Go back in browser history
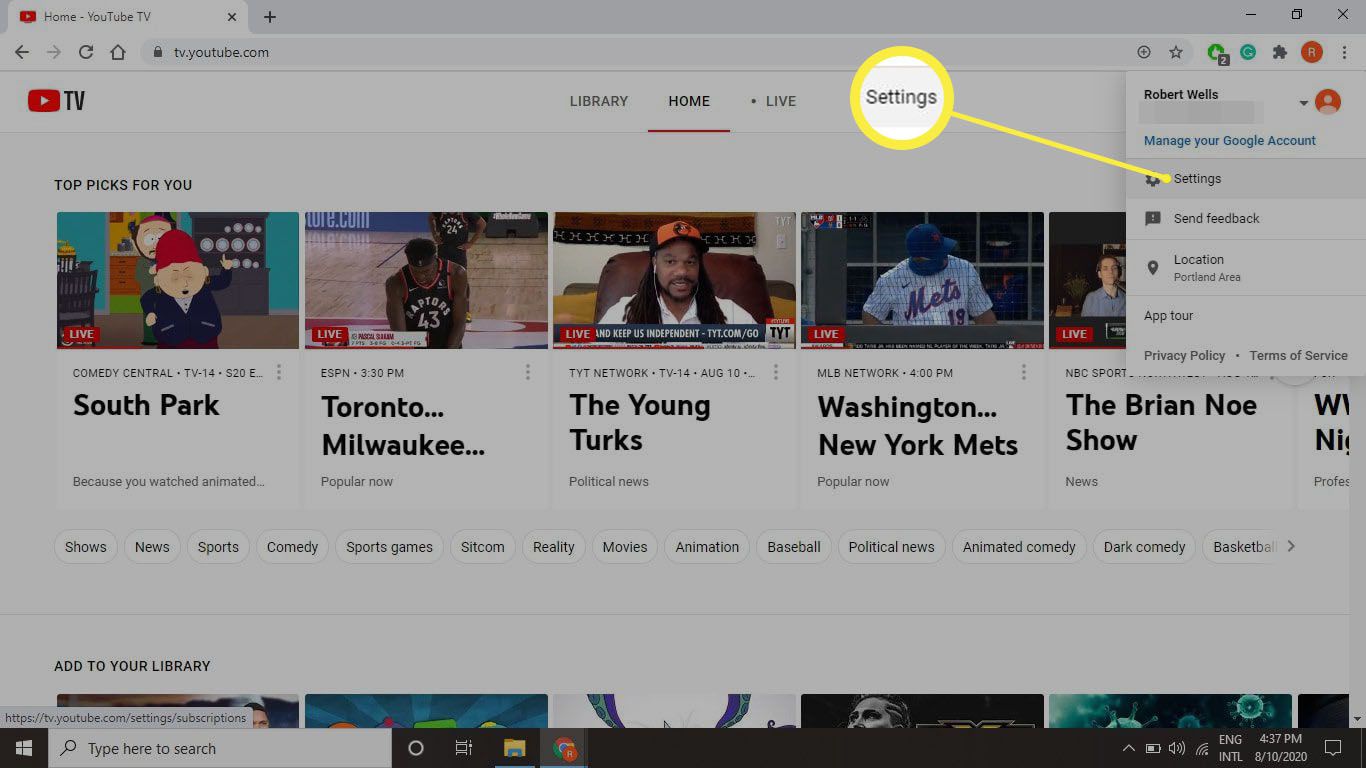 22,52
